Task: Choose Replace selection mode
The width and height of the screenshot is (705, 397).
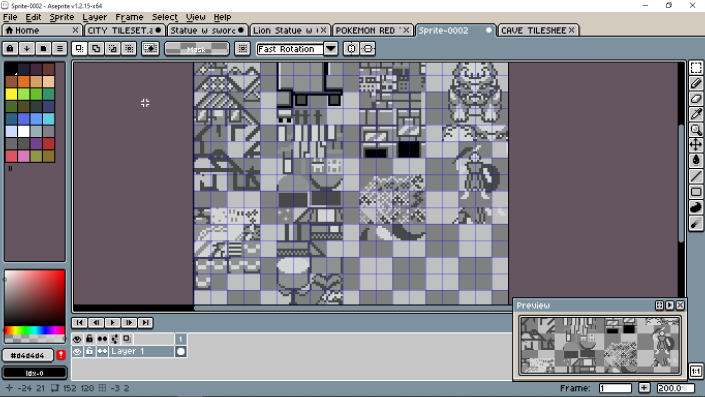Action: click(80, 48)
